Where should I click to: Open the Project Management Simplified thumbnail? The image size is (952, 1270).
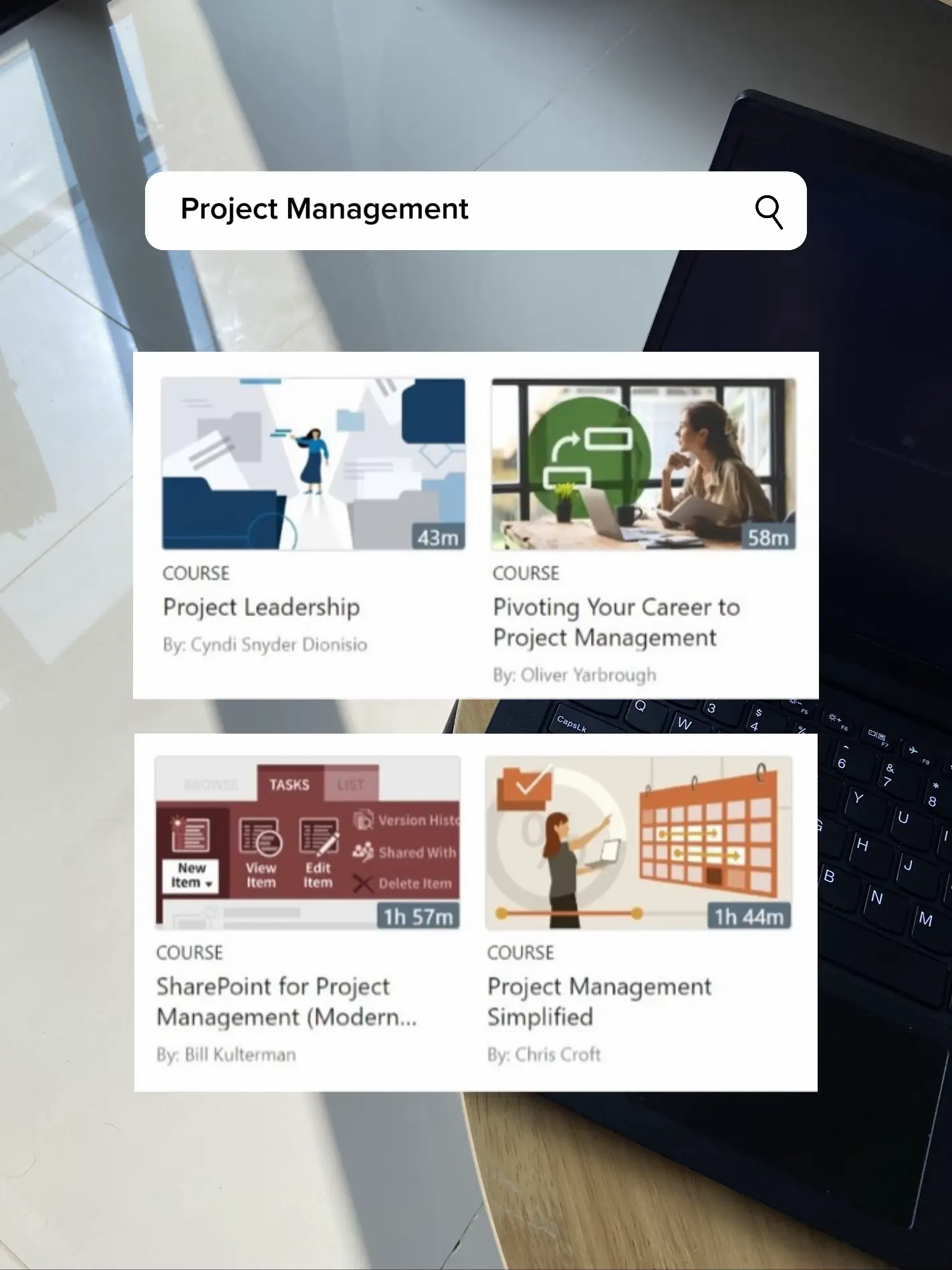point(639,843)
